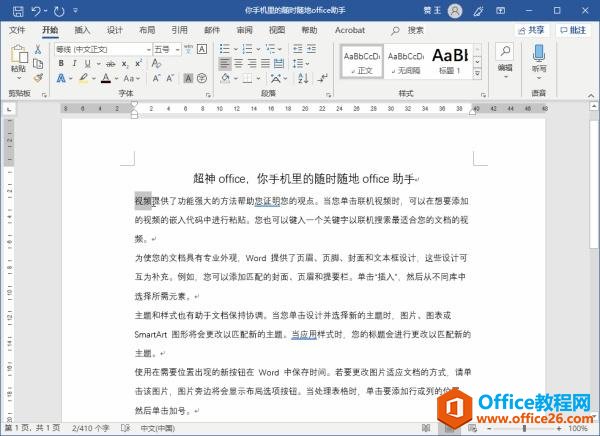This screenshot has height=436, width=600.
Task: Increase indent of the paragraph
Action: (311, 49)
